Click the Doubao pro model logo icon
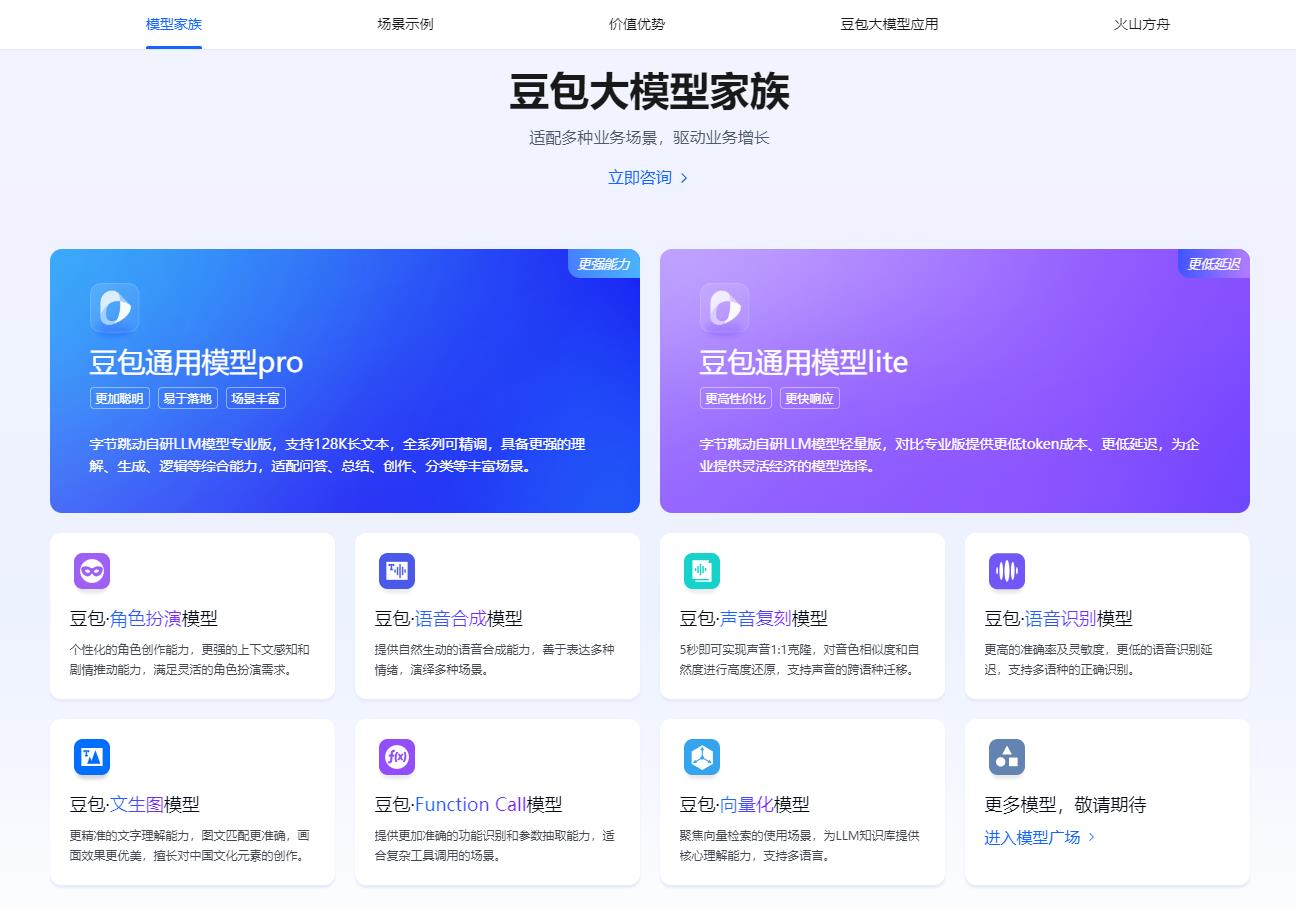The height and width of the screenshot is (909, 1296). coord(115,308)
